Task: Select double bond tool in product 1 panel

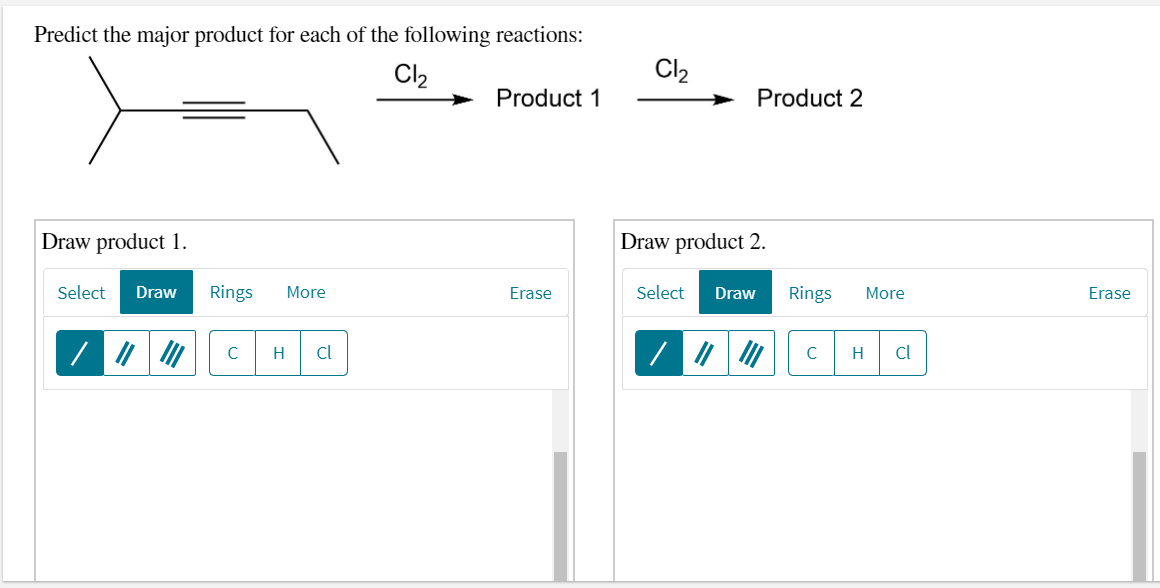Action: (x=126, y=353)
